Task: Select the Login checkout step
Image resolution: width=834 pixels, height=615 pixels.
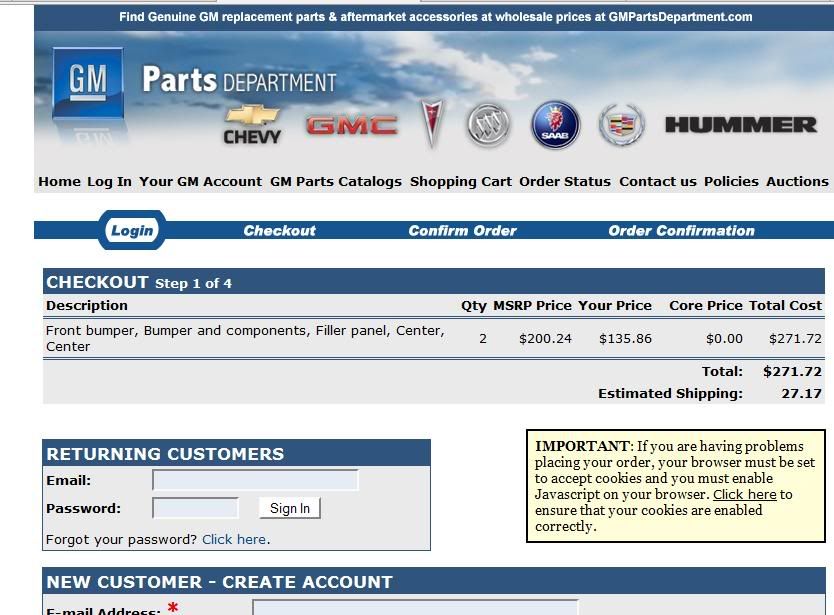Action: pos(132,230)
